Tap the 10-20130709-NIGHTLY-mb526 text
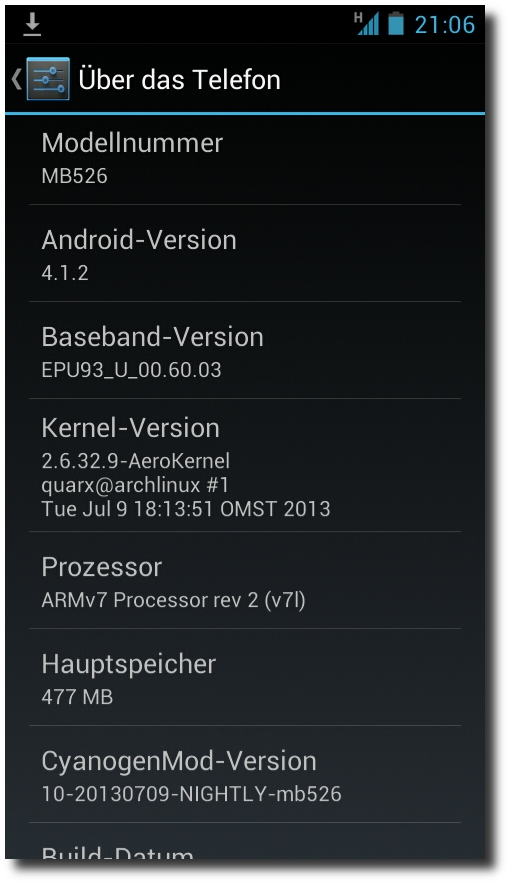 click(192, 794)
